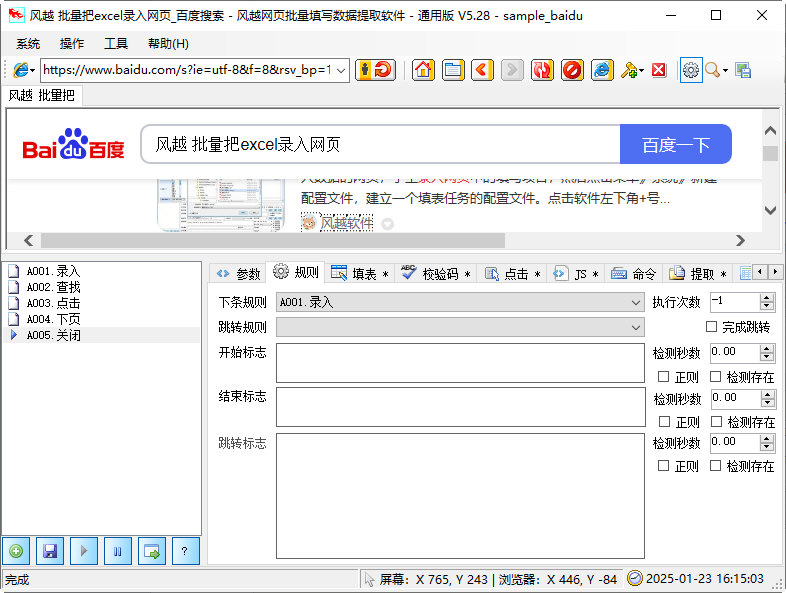Open settings with the gear toolbar icon
The height and width of the screenshot is (593, 786).
(691, 70)
